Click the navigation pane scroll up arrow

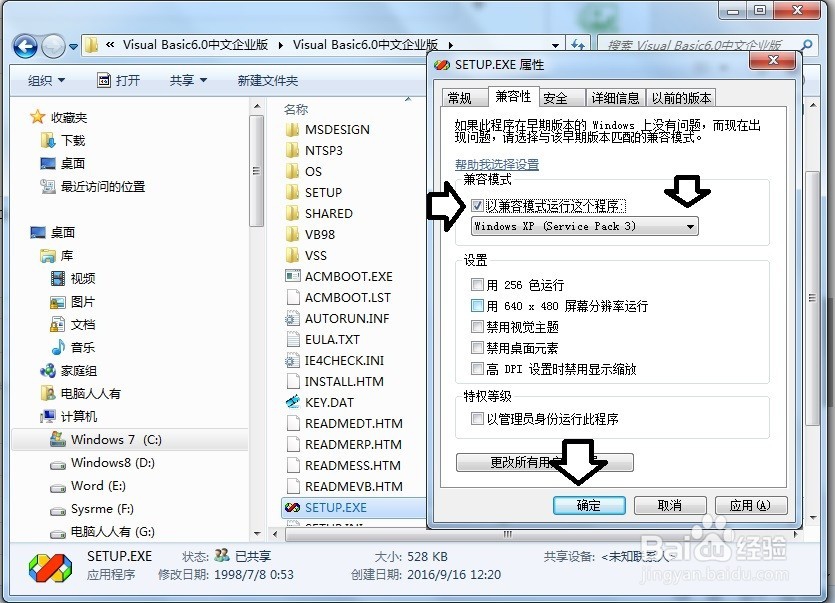coord(257,107)
